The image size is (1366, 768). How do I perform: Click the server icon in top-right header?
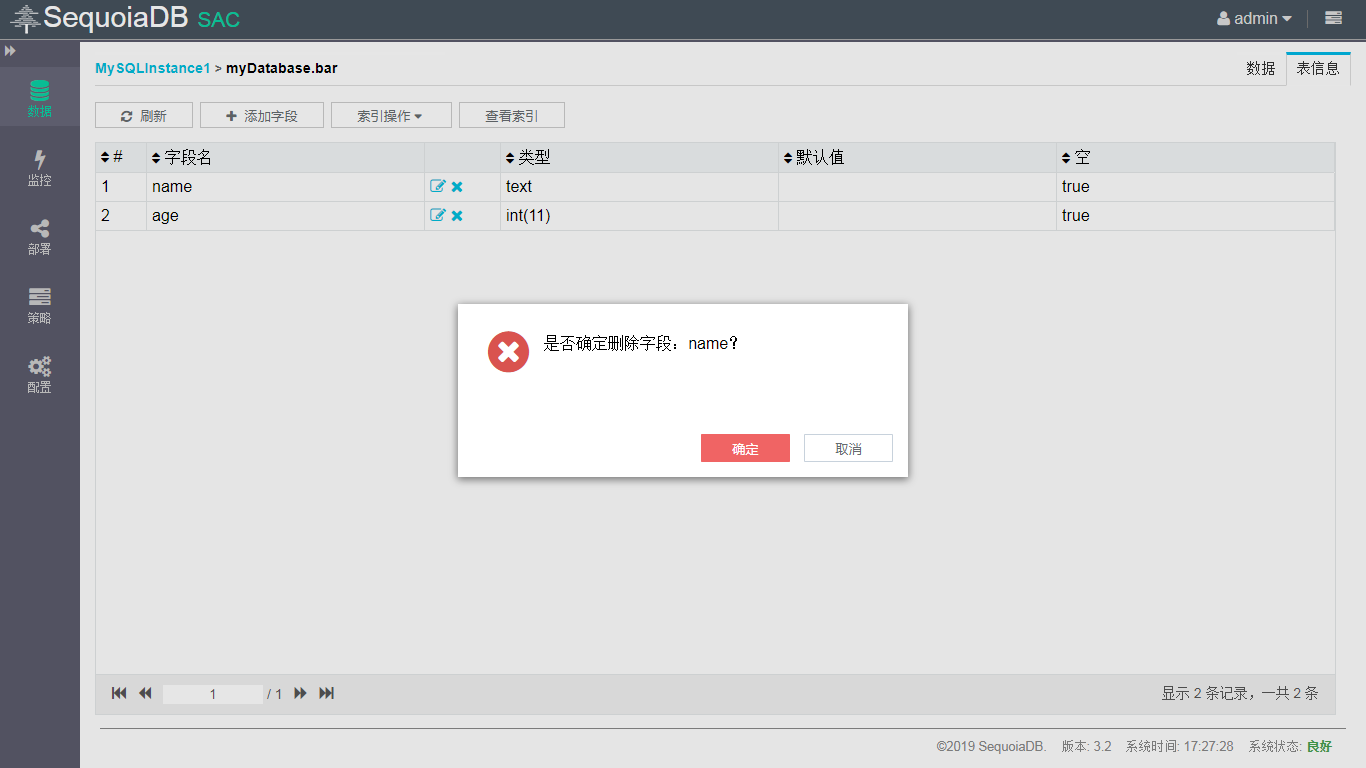point(1333,18)
